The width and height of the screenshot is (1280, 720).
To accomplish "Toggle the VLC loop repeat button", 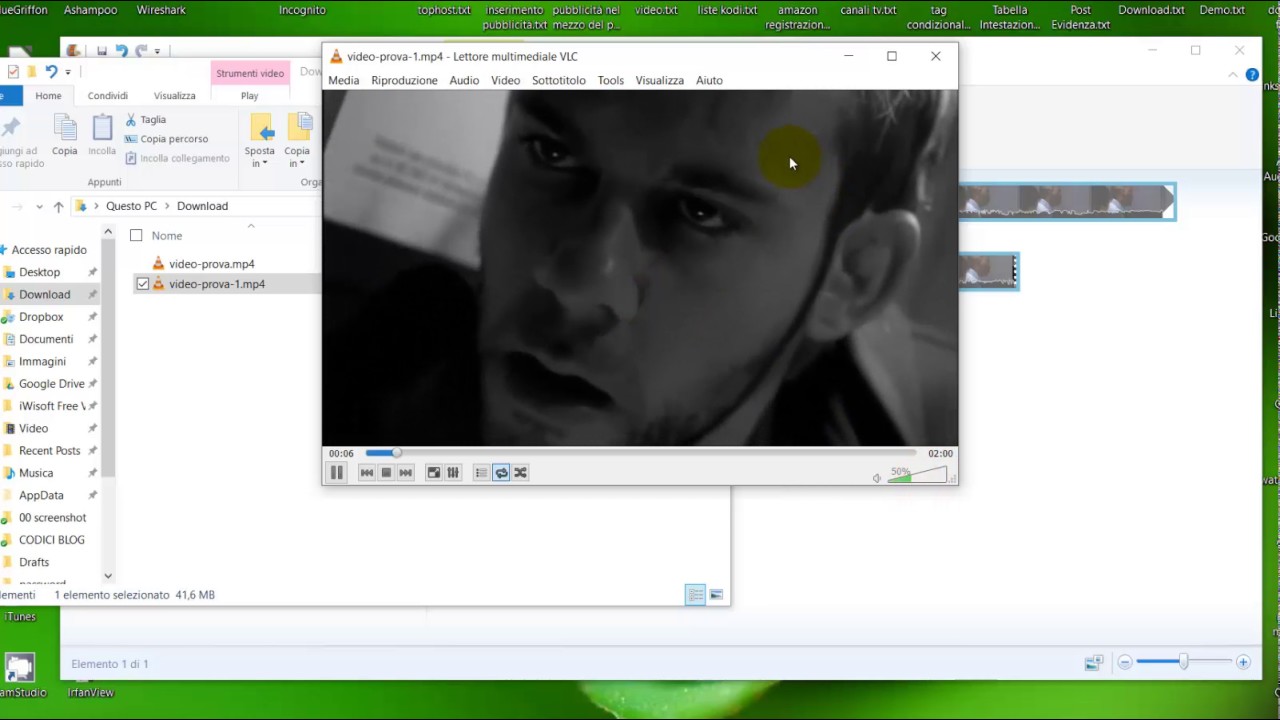I will tap(501, 473).
